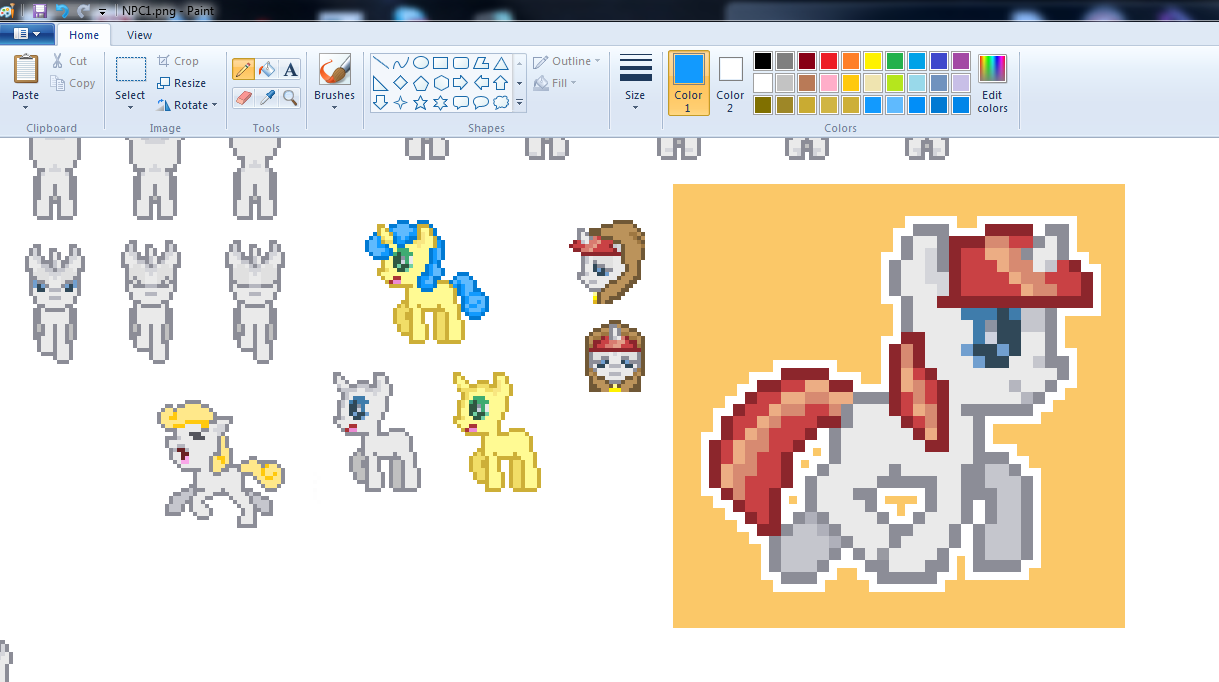Viewport: 1219px width, 682px height.
Task: Select the Text tool
Action: click(290, 69)
